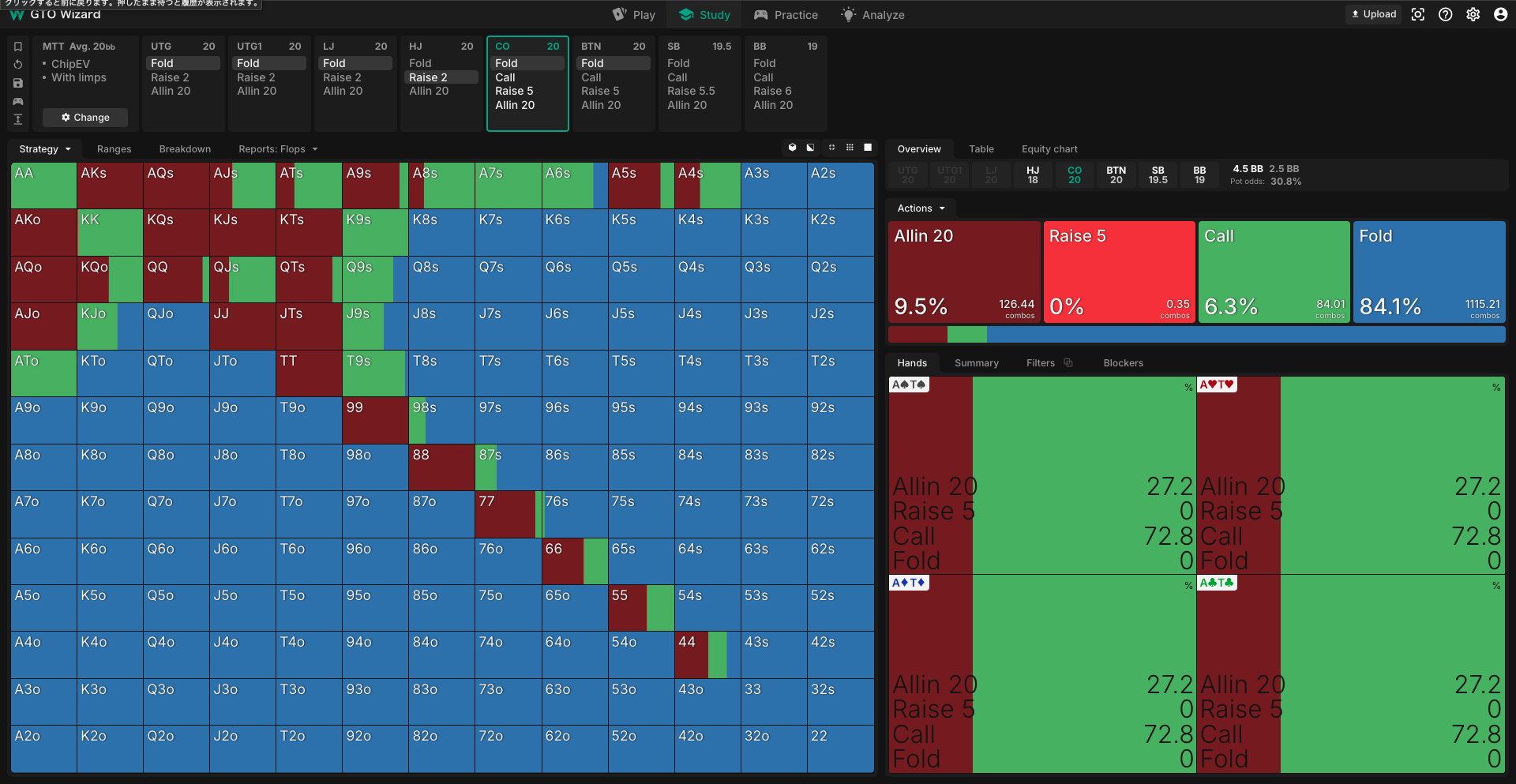Select HJ 18 position chip in Overview
Viewport: 1516px width, 784px height.
pos(1033,175)
